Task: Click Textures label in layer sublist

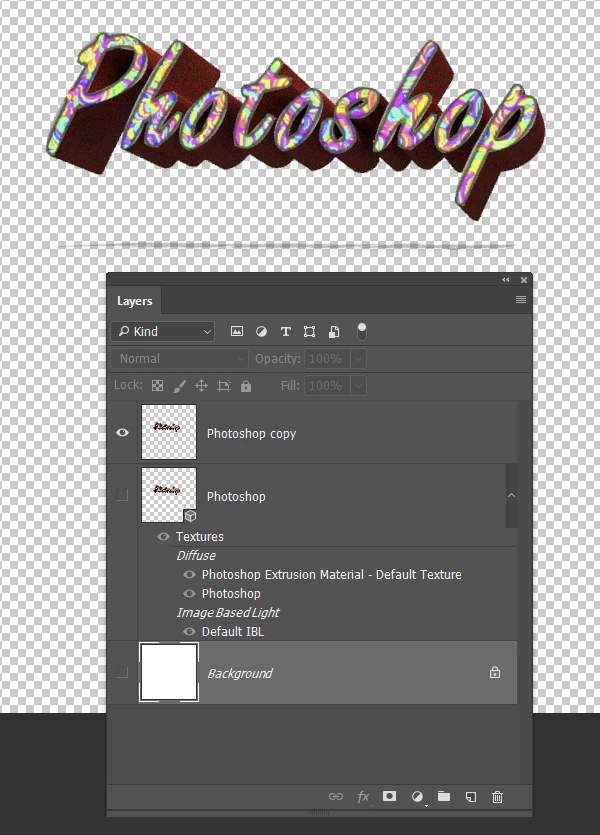Action: [x=200, y=536]
